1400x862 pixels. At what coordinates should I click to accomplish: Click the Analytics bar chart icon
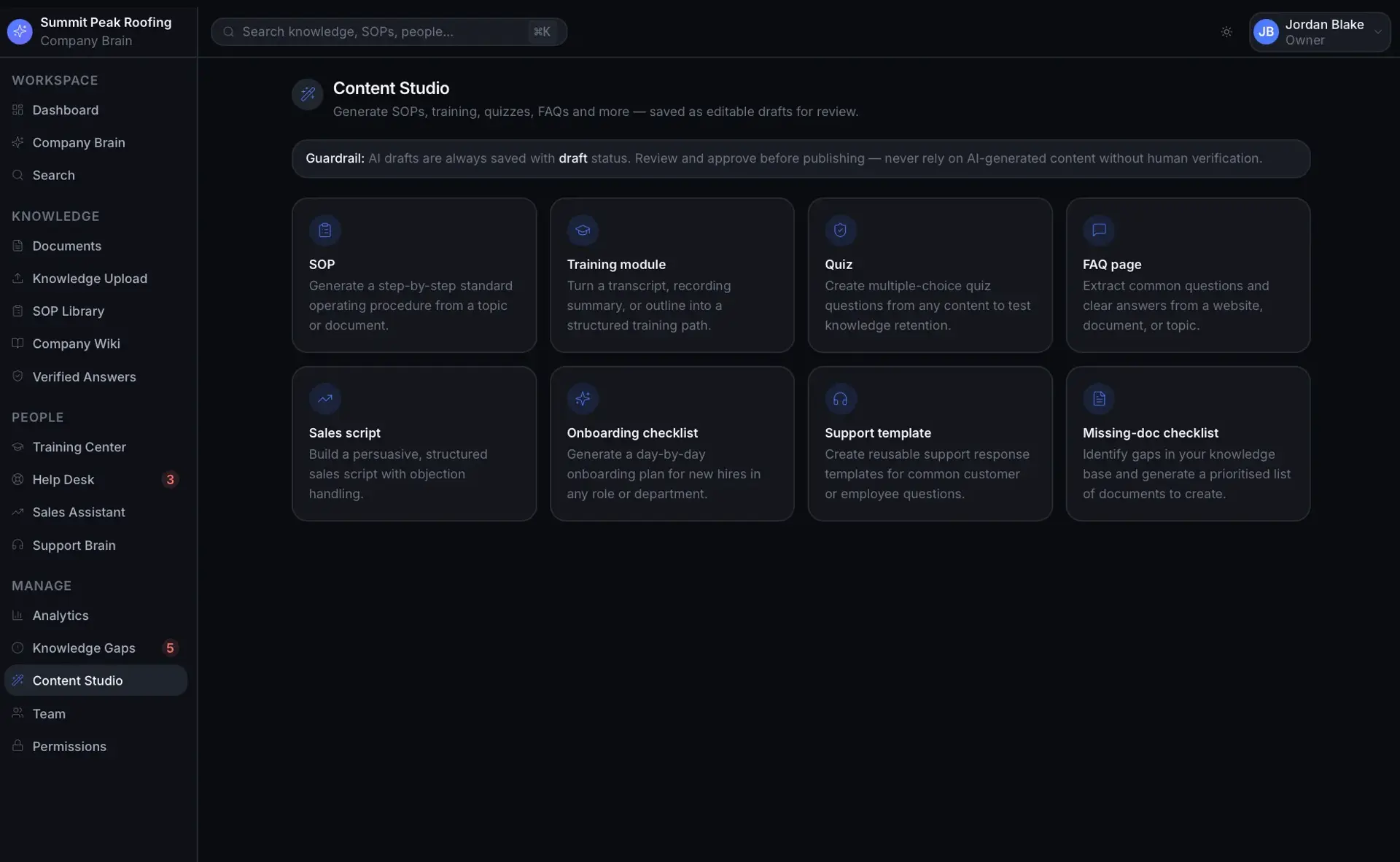coord(17,616)
